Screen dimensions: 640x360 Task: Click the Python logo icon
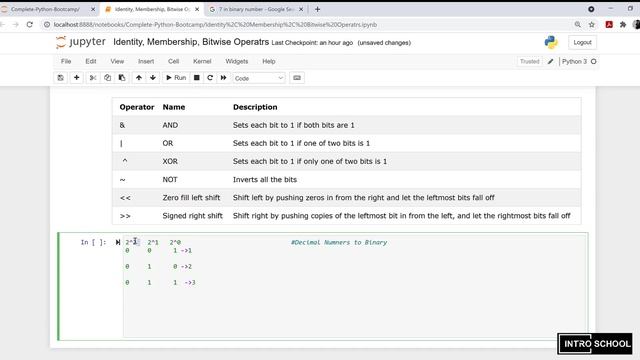click(551, 42)
